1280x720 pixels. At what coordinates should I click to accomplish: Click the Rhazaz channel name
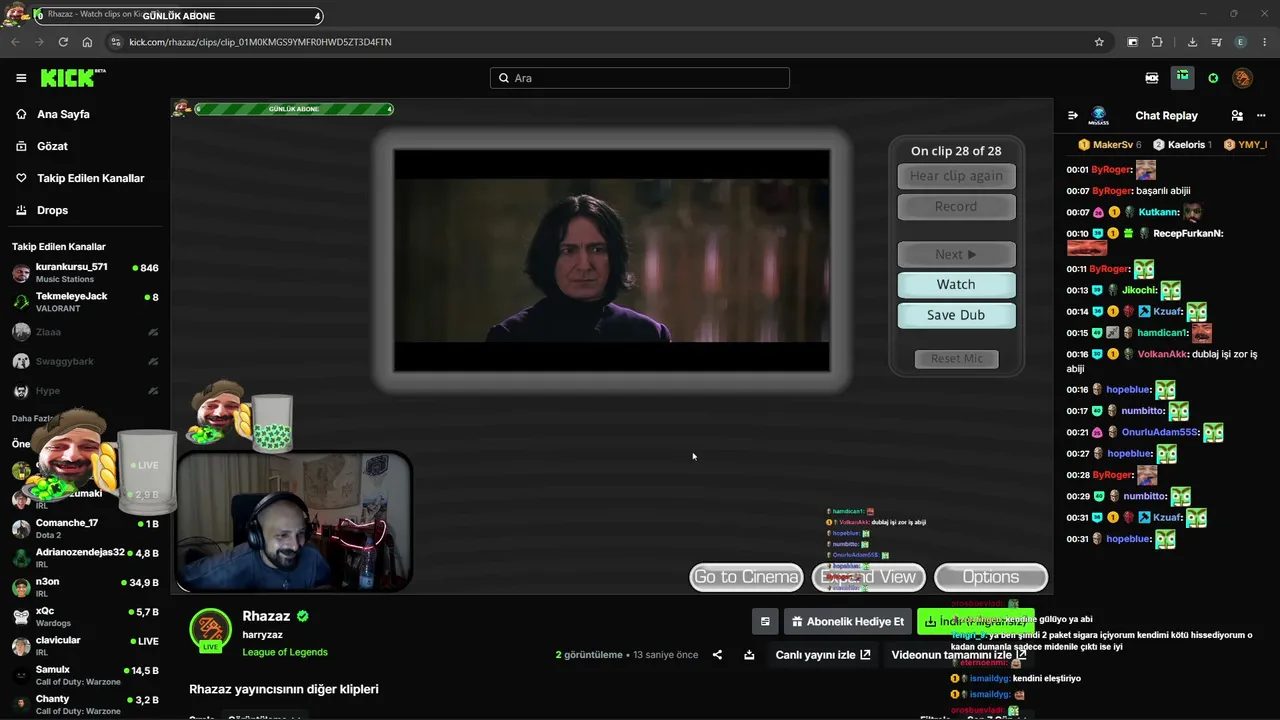[x=266, y=616]
